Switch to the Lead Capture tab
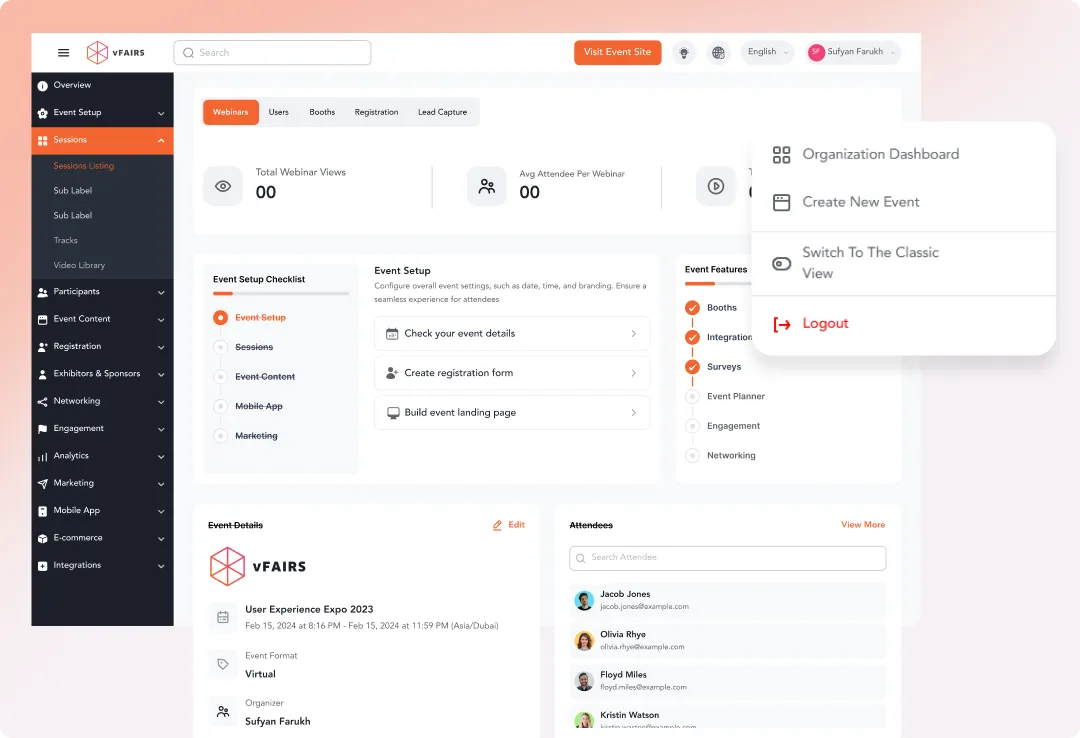Viewport: 1080px width, 738px height. click(442, 112)
